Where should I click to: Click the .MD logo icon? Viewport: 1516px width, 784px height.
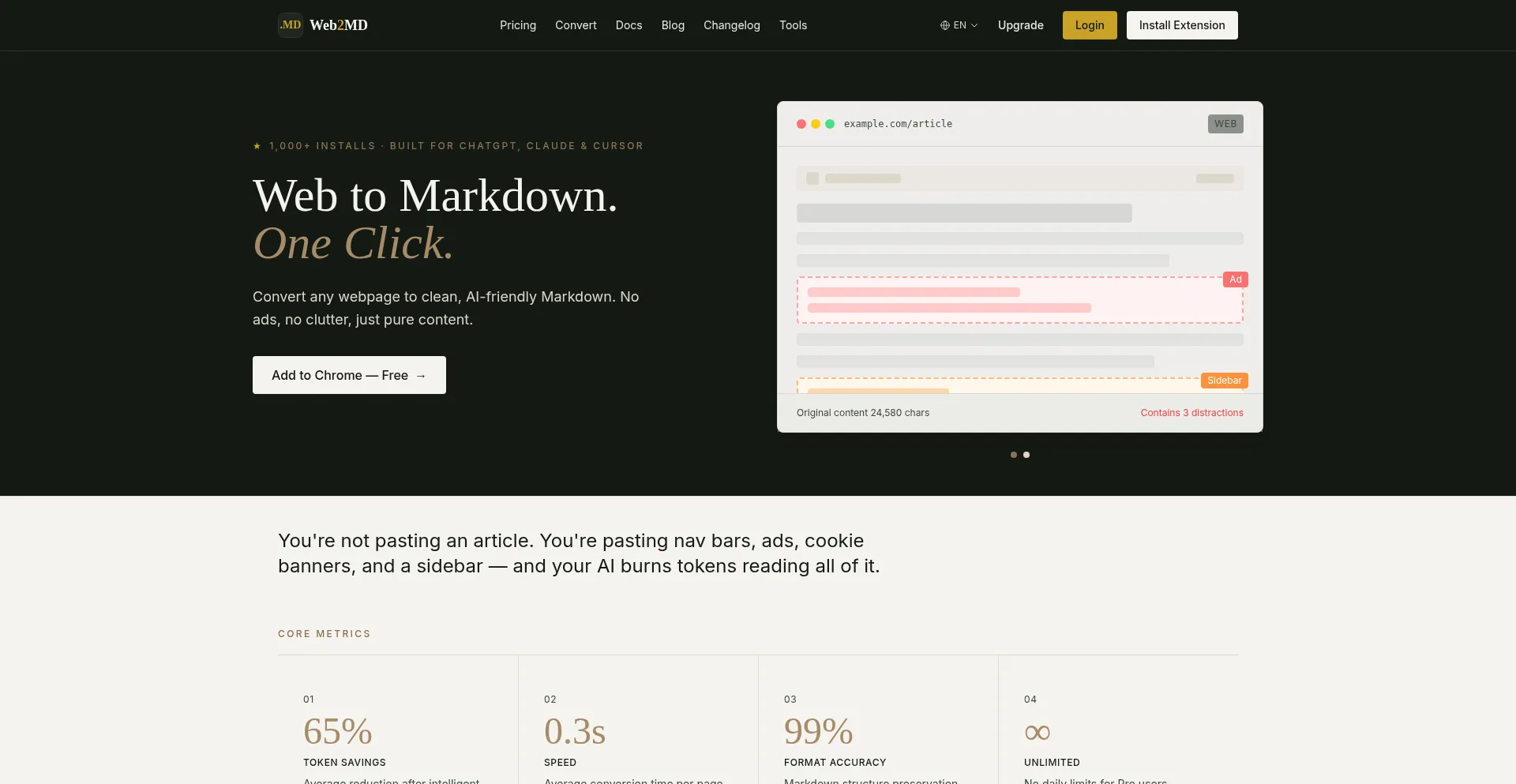(x=291, y=25)
